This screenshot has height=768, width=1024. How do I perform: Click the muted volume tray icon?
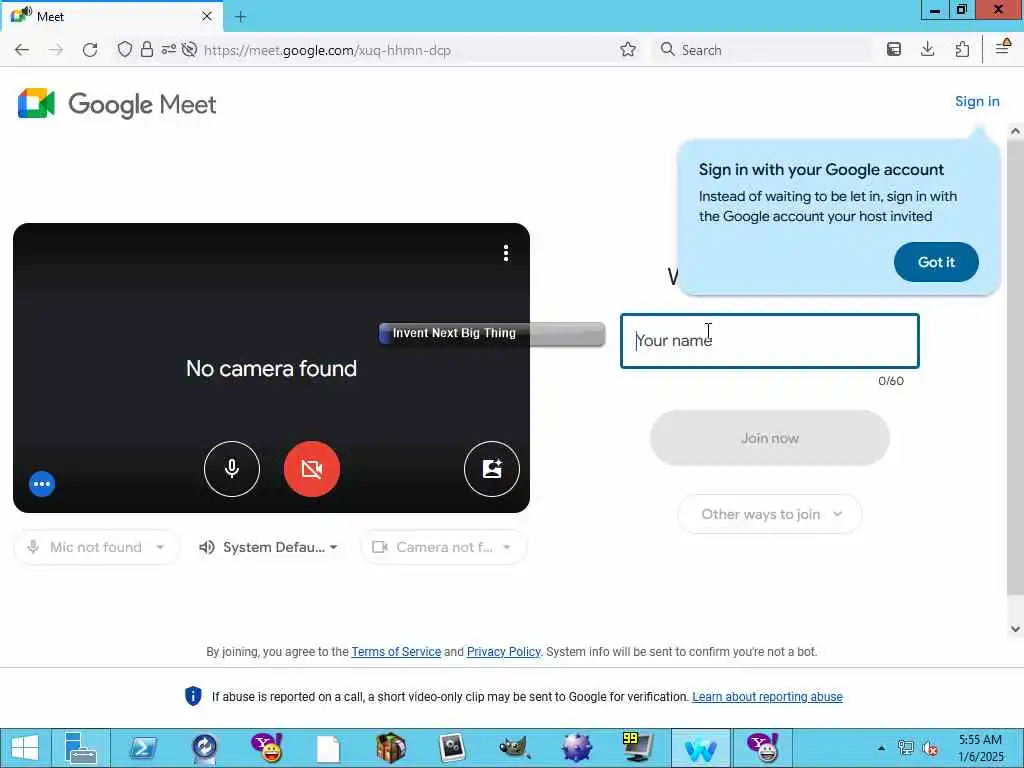click(x=930, y=748)
